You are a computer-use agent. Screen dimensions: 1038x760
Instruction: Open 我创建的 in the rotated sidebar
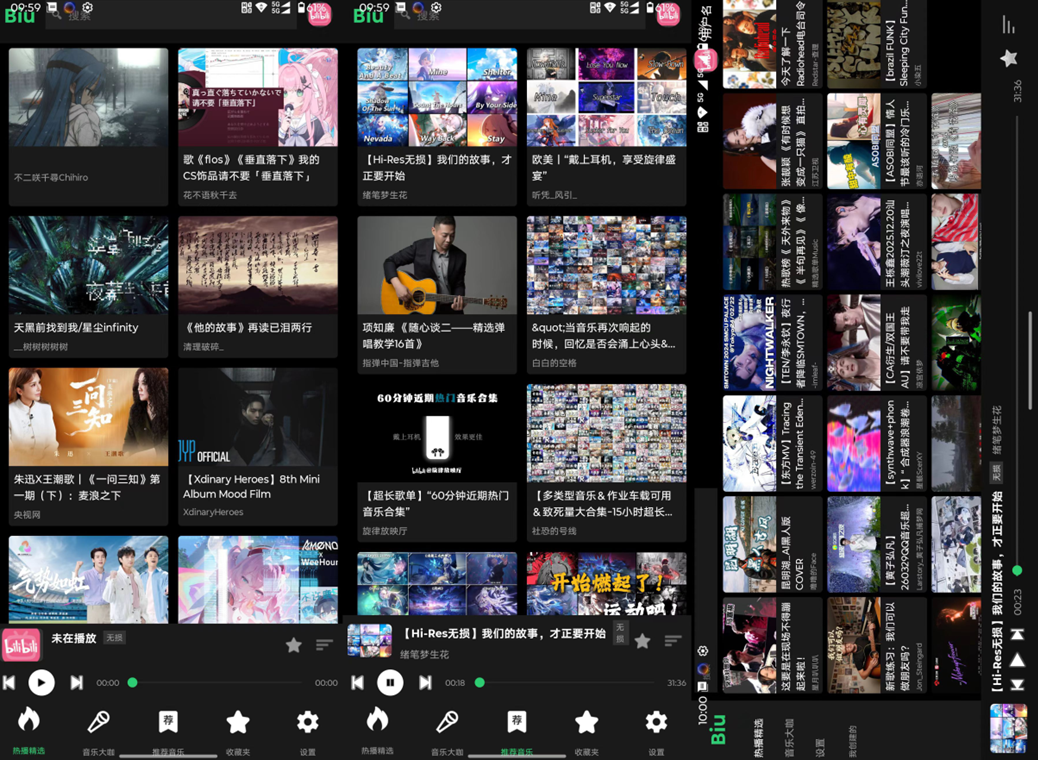tap(852, 741)
